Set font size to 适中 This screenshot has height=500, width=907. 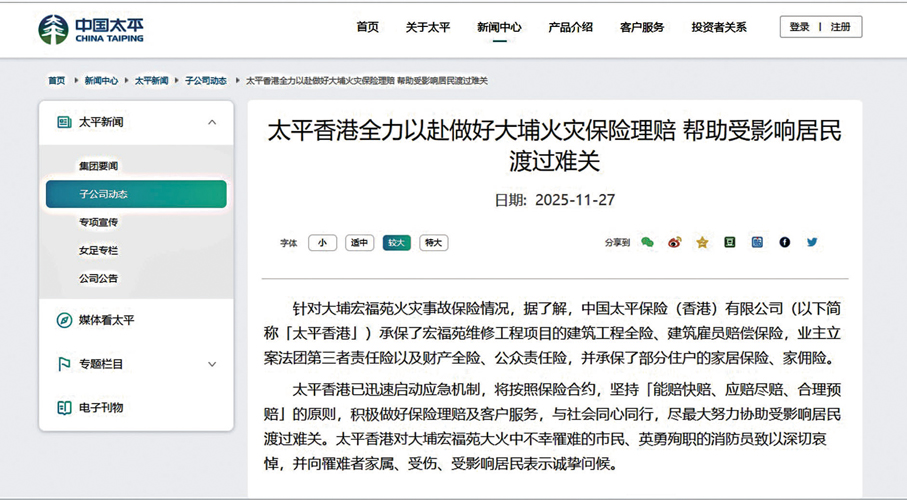[359, 243]
